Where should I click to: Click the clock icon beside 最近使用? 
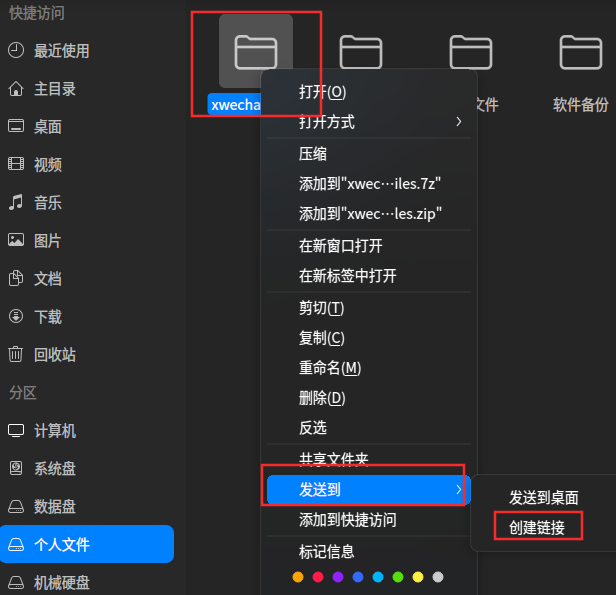(x=16, y=50)
